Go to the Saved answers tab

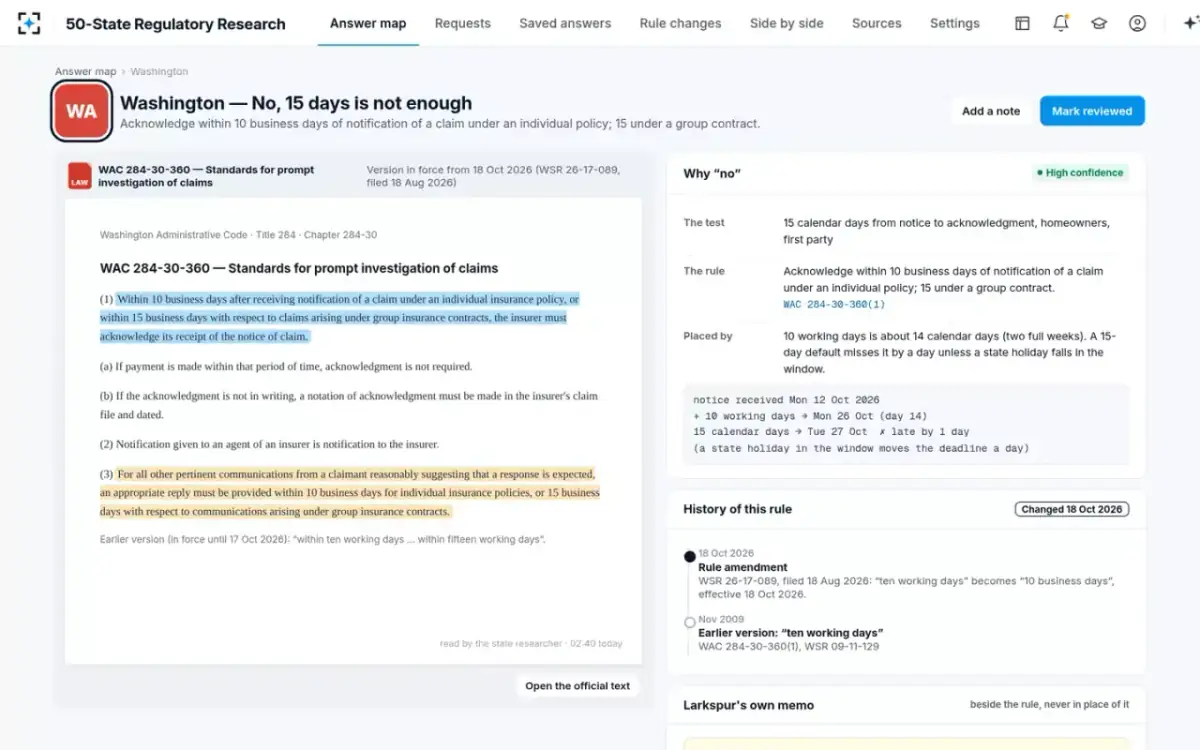[565, 23]
